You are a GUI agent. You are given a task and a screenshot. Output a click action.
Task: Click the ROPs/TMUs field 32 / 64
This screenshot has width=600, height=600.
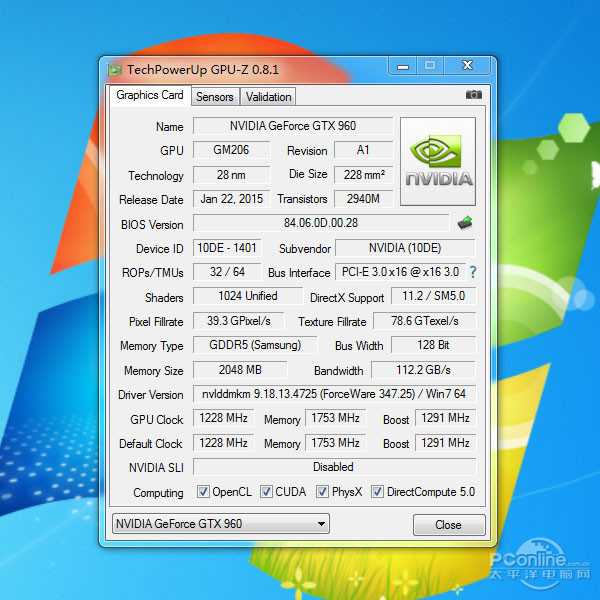227,272
